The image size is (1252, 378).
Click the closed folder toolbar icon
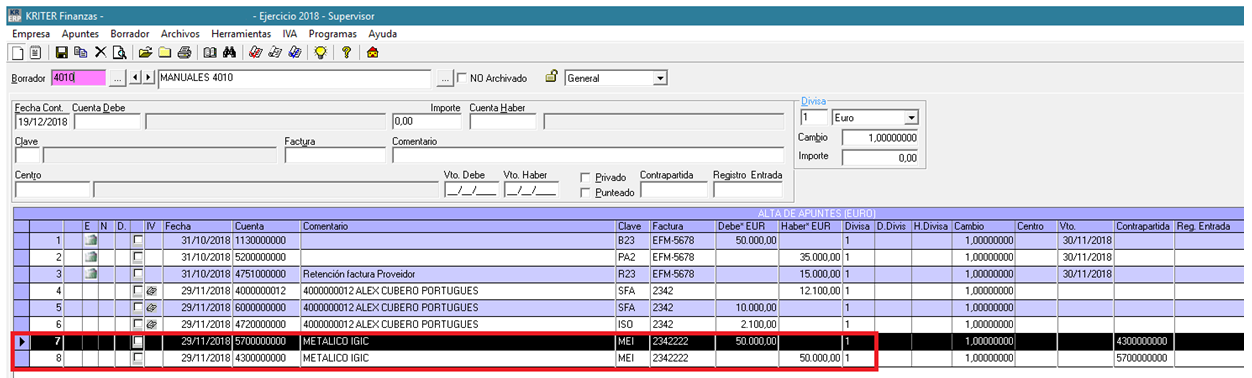165,52
